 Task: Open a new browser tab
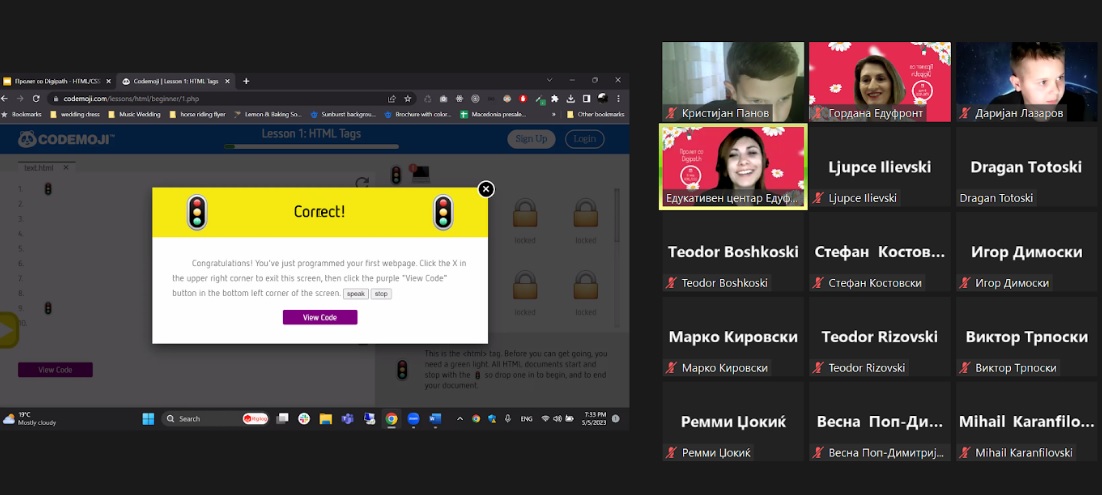click(246, 81)
